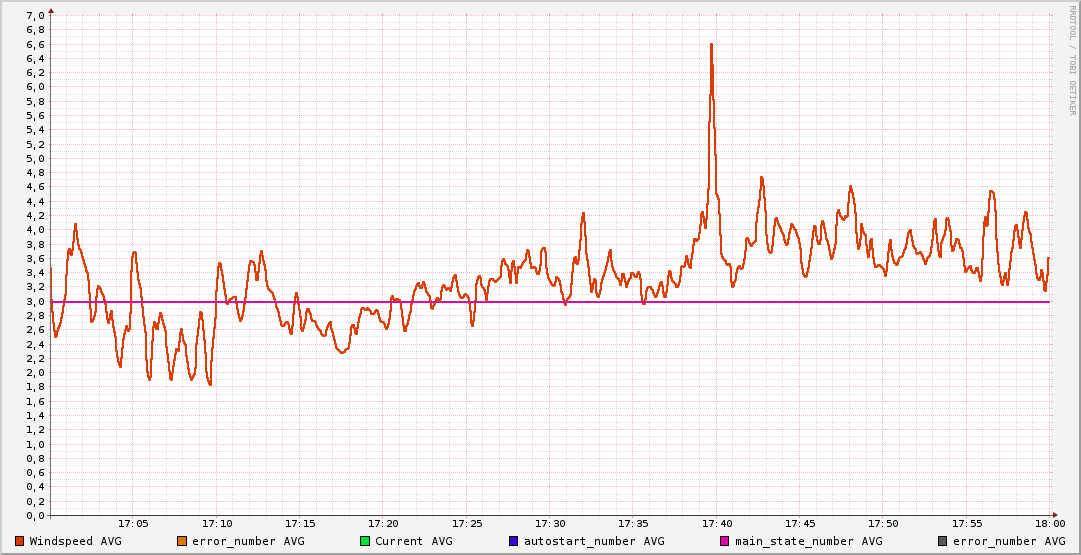Viewport: 1081px width, 555px height.
Task: Select the 17:05 tick label on the time axis
Action: click(133, 524)
